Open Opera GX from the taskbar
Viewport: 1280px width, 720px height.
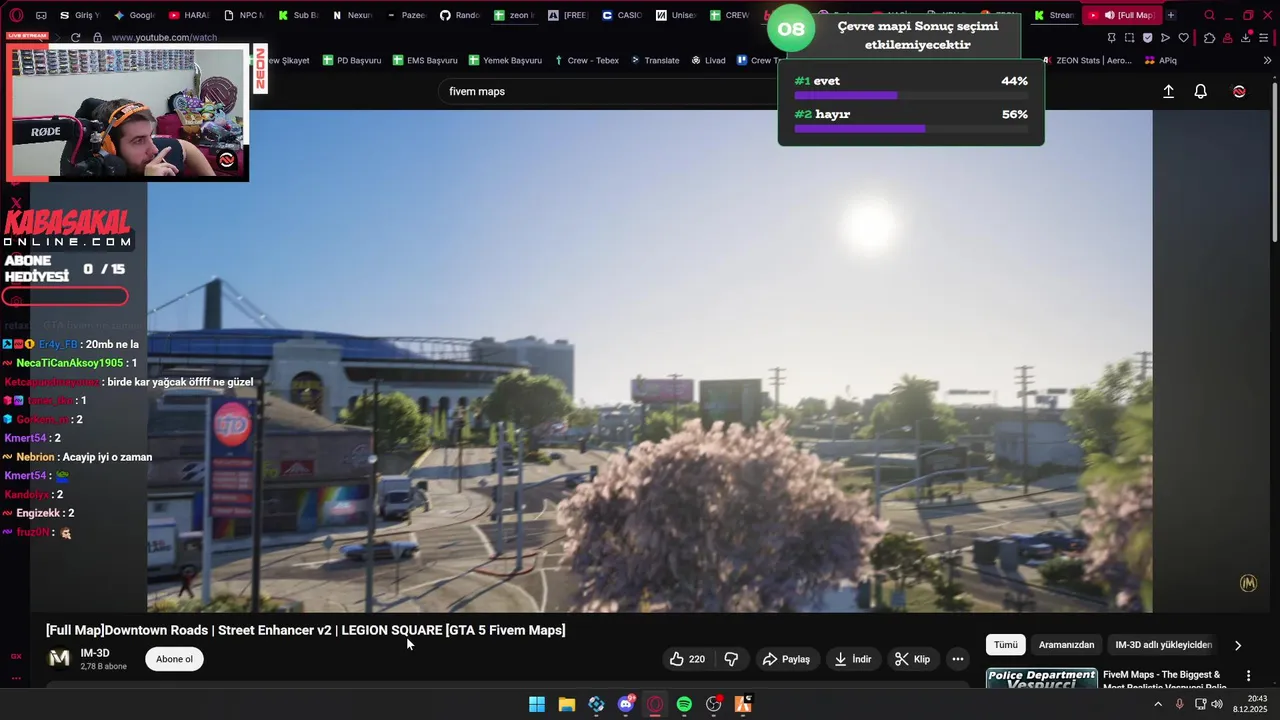pos(655,704)
